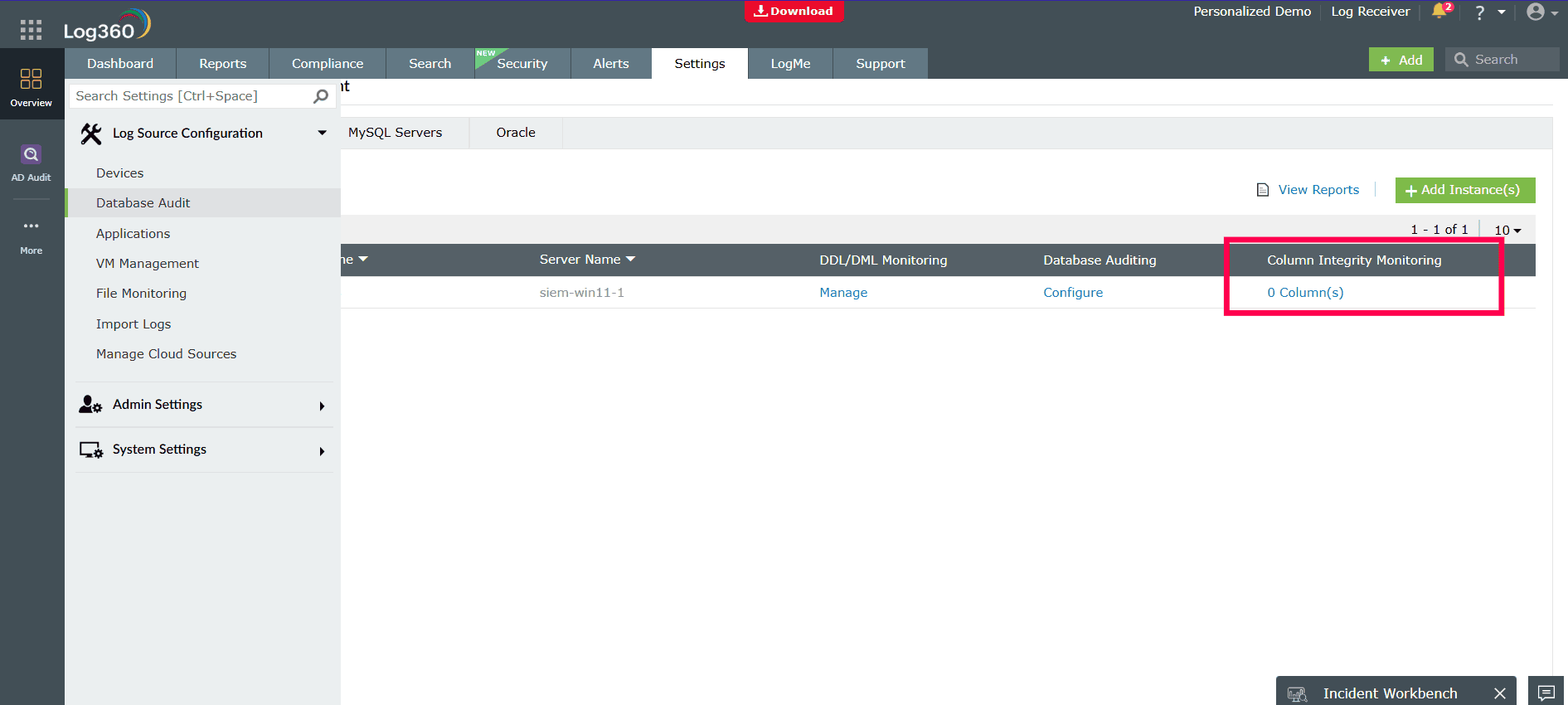Select the Settings tab

(x=700, y=64)
